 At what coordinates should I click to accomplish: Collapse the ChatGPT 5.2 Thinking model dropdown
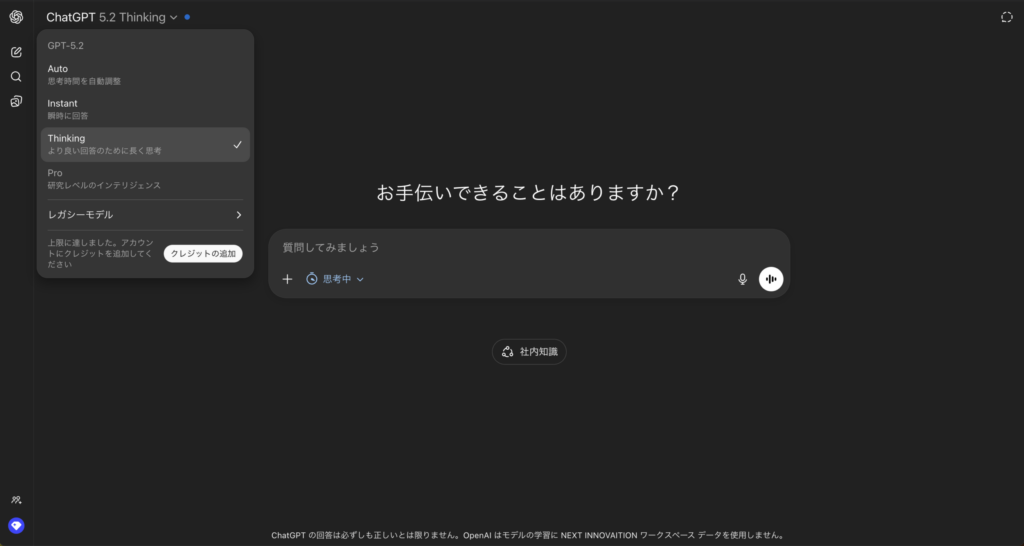coord(112,17)
